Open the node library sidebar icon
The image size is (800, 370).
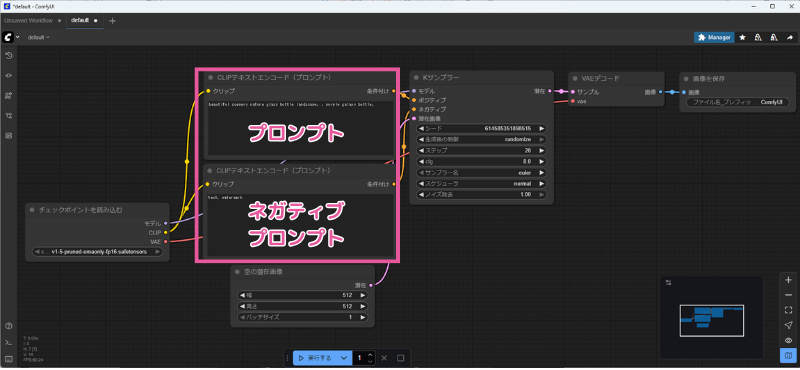click(9, 76)
